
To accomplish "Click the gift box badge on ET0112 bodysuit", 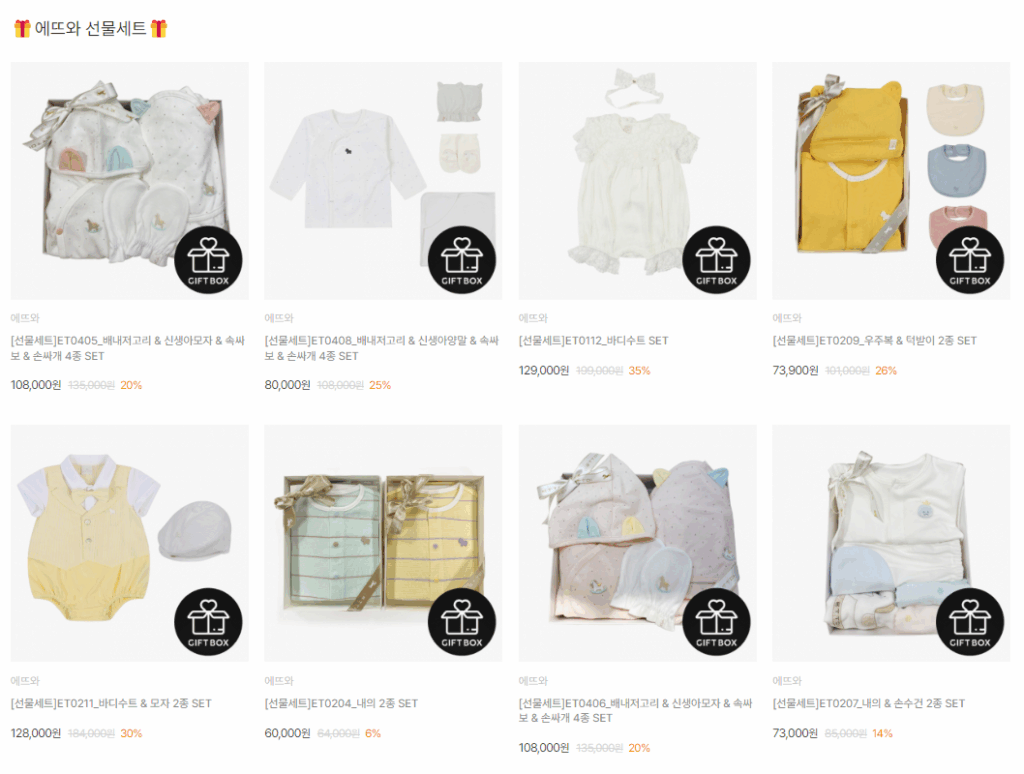I will (716, 260).
